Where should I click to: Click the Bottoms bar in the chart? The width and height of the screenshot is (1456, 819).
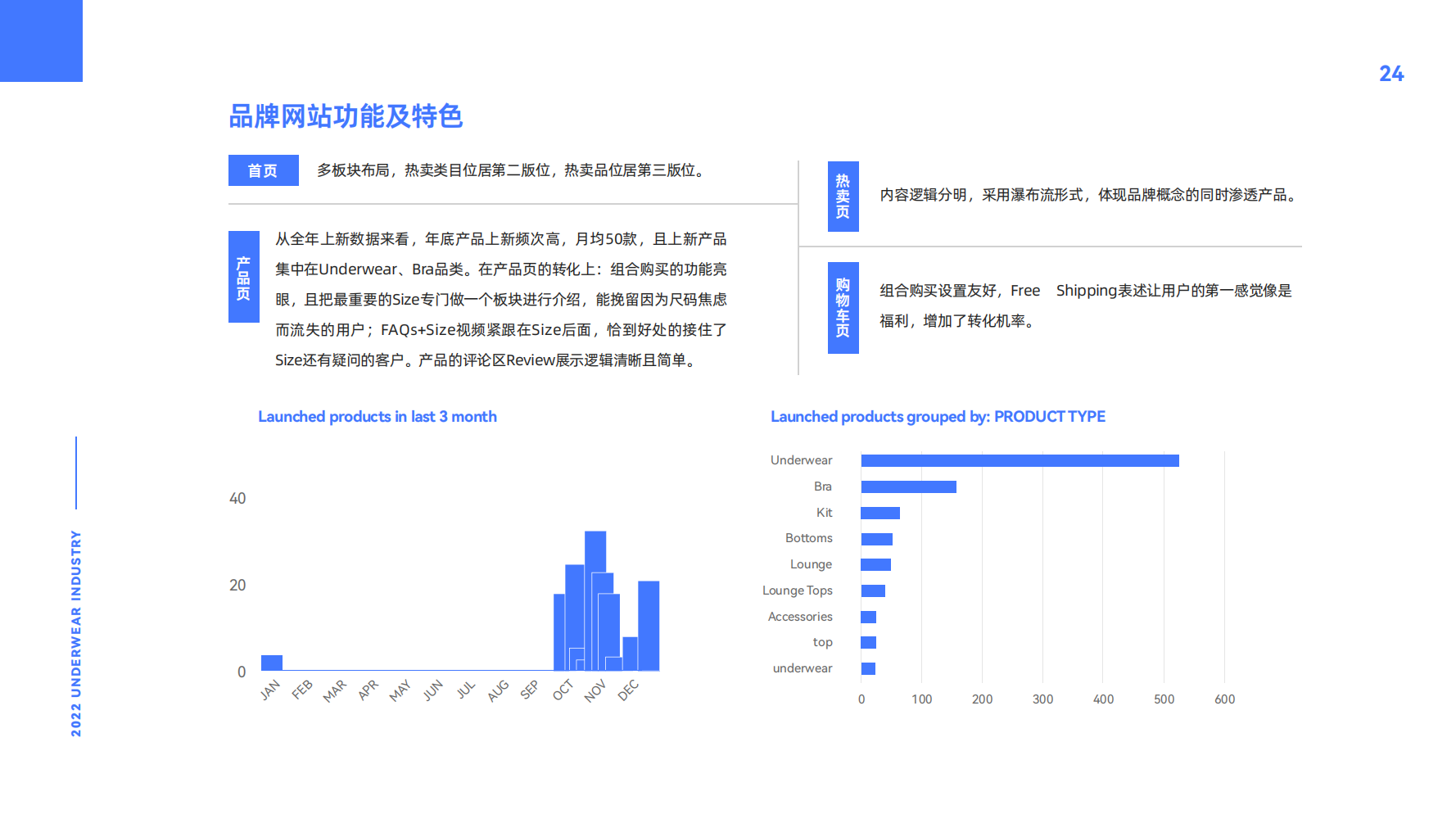(877, 539)
